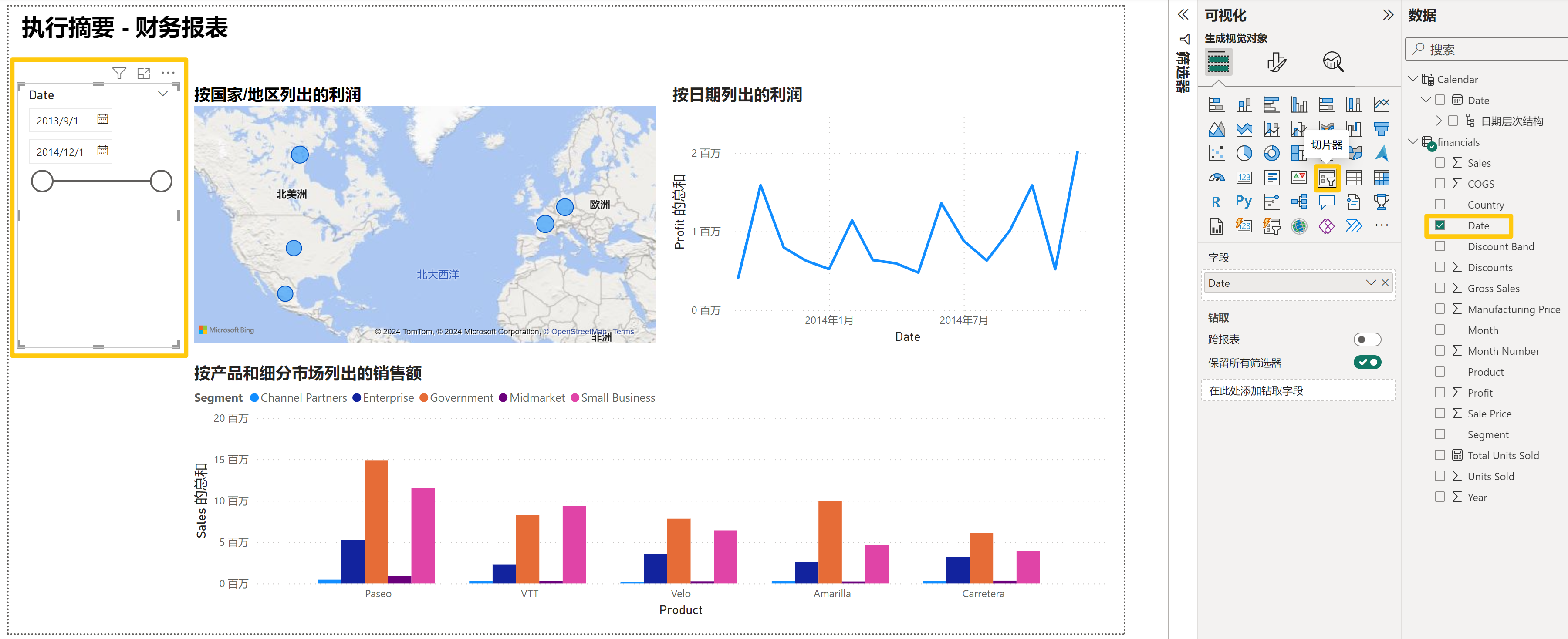Turn on the cross-report toggle
Image resolution: width=1568 pixels, height=639 pixels.
[x=1367, y=340]
